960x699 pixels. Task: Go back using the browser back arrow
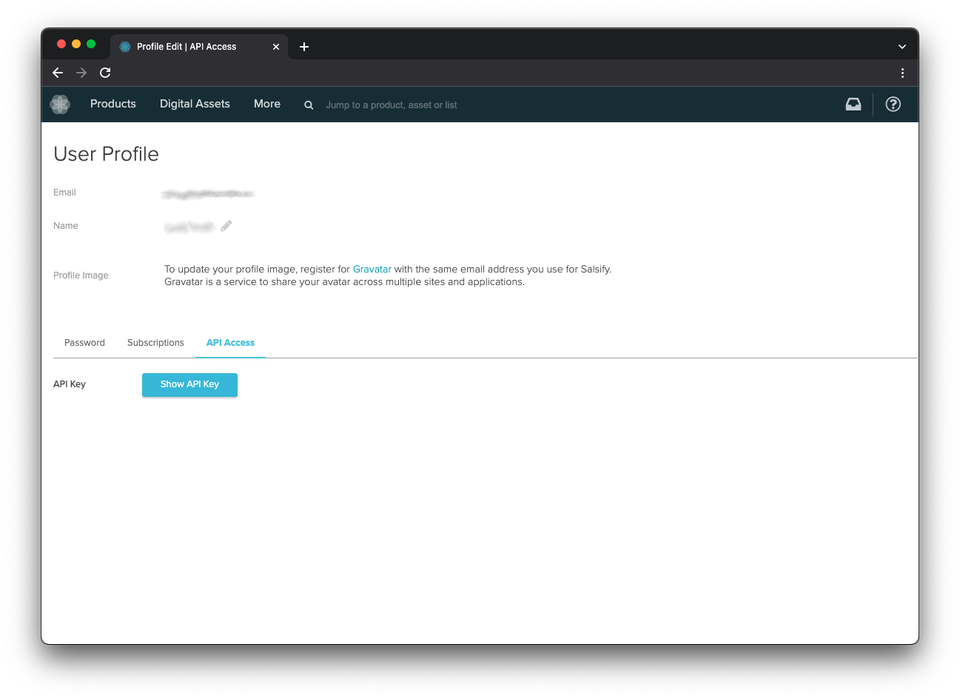(58, 73)
